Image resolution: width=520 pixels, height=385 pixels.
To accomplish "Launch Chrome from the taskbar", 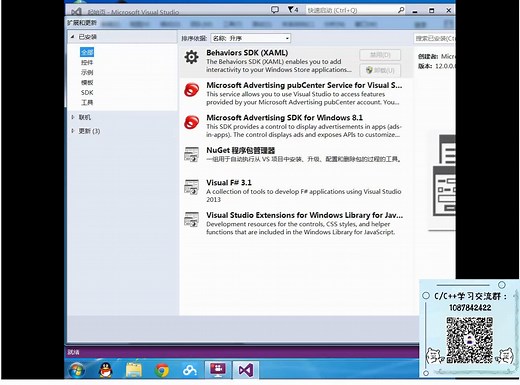I will (x=162, y=370).
